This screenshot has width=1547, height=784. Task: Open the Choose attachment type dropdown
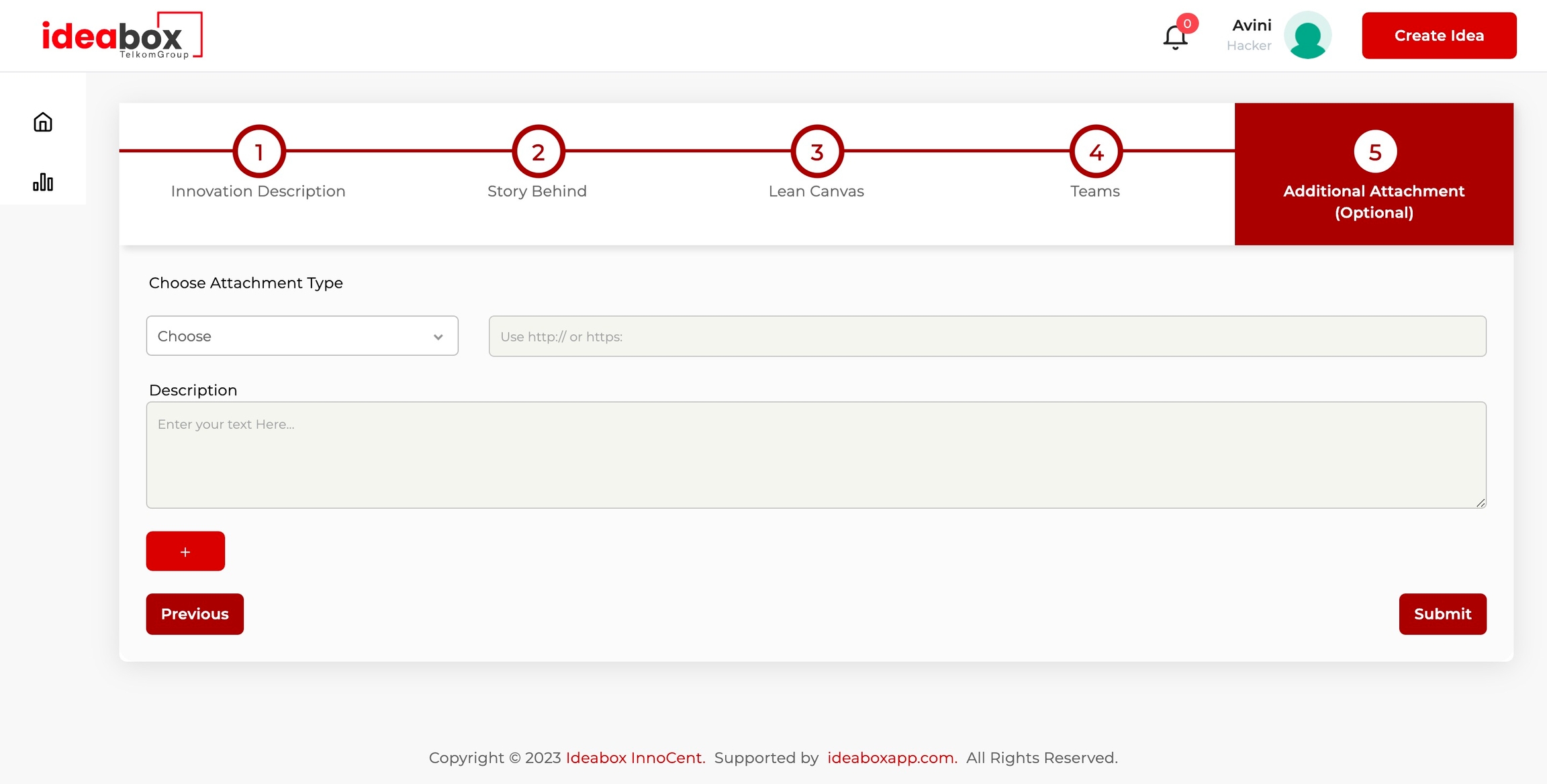pyautogui.click(x=302, y=336)
